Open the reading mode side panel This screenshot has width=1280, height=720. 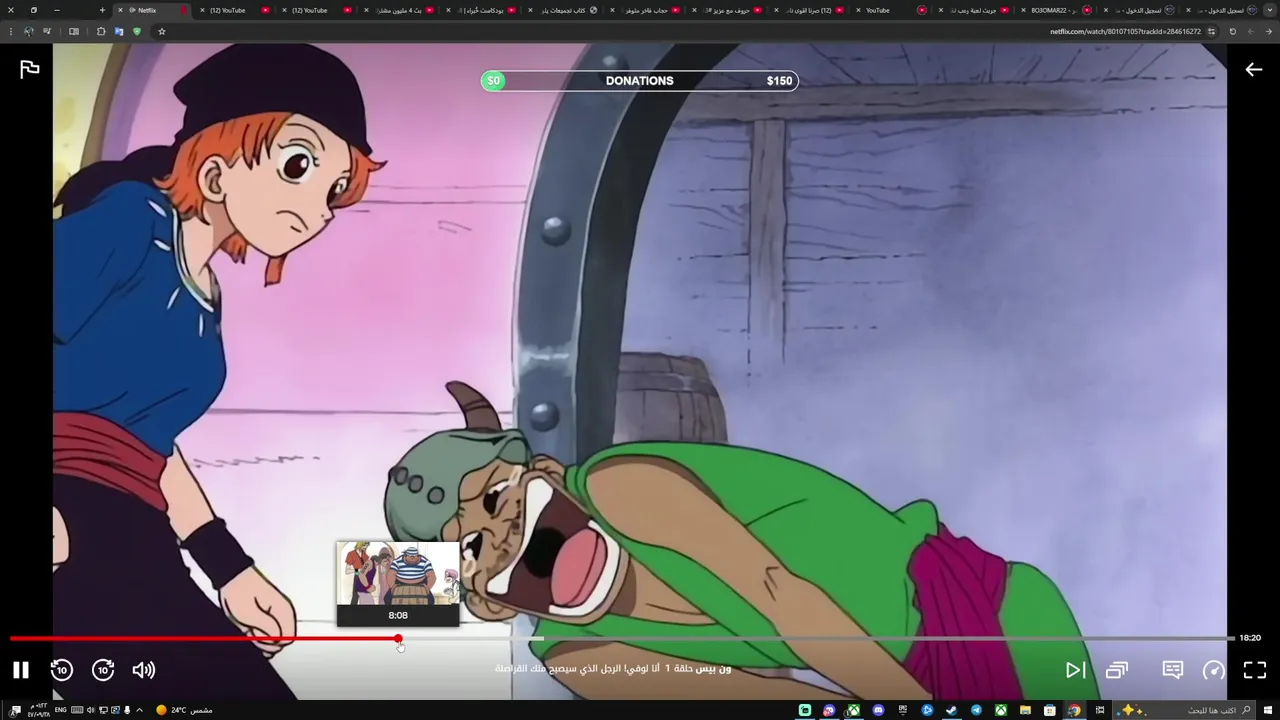point(73,31)
